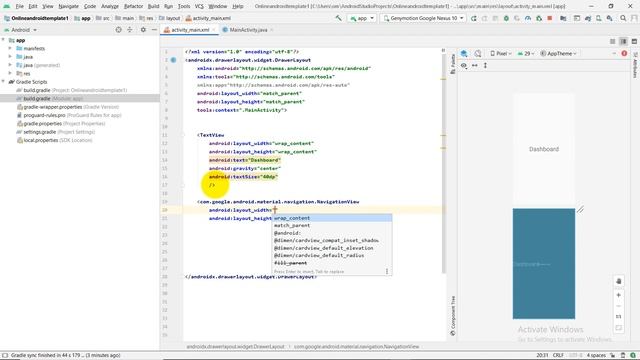Open the Build menu
Viewport: 640px width, 360px height.
coord(153,6)
